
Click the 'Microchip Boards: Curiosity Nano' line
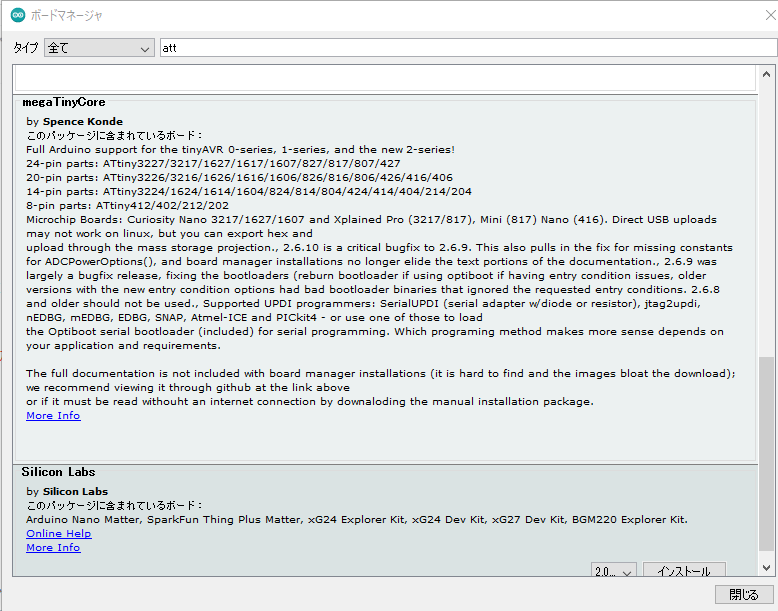(x=371, y=219)
